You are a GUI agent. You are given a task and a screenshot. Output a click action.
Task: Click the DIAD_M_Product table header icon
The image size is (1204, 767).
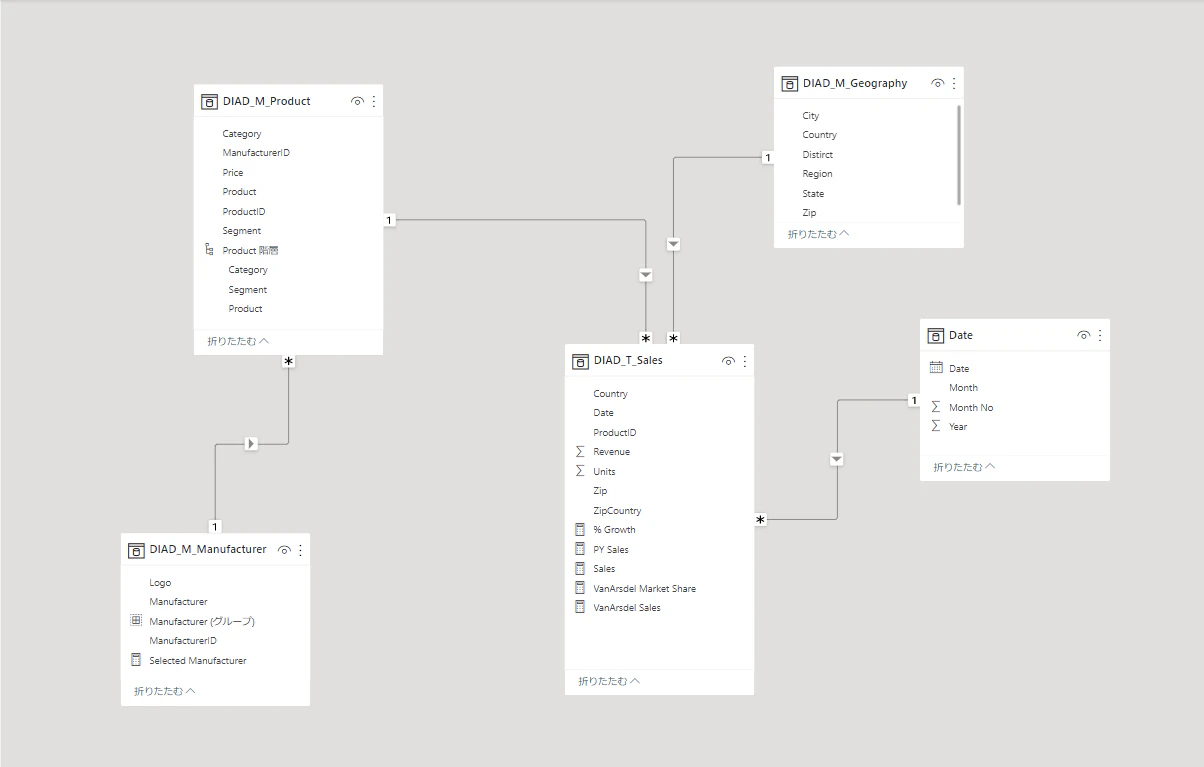pos(209,101)
